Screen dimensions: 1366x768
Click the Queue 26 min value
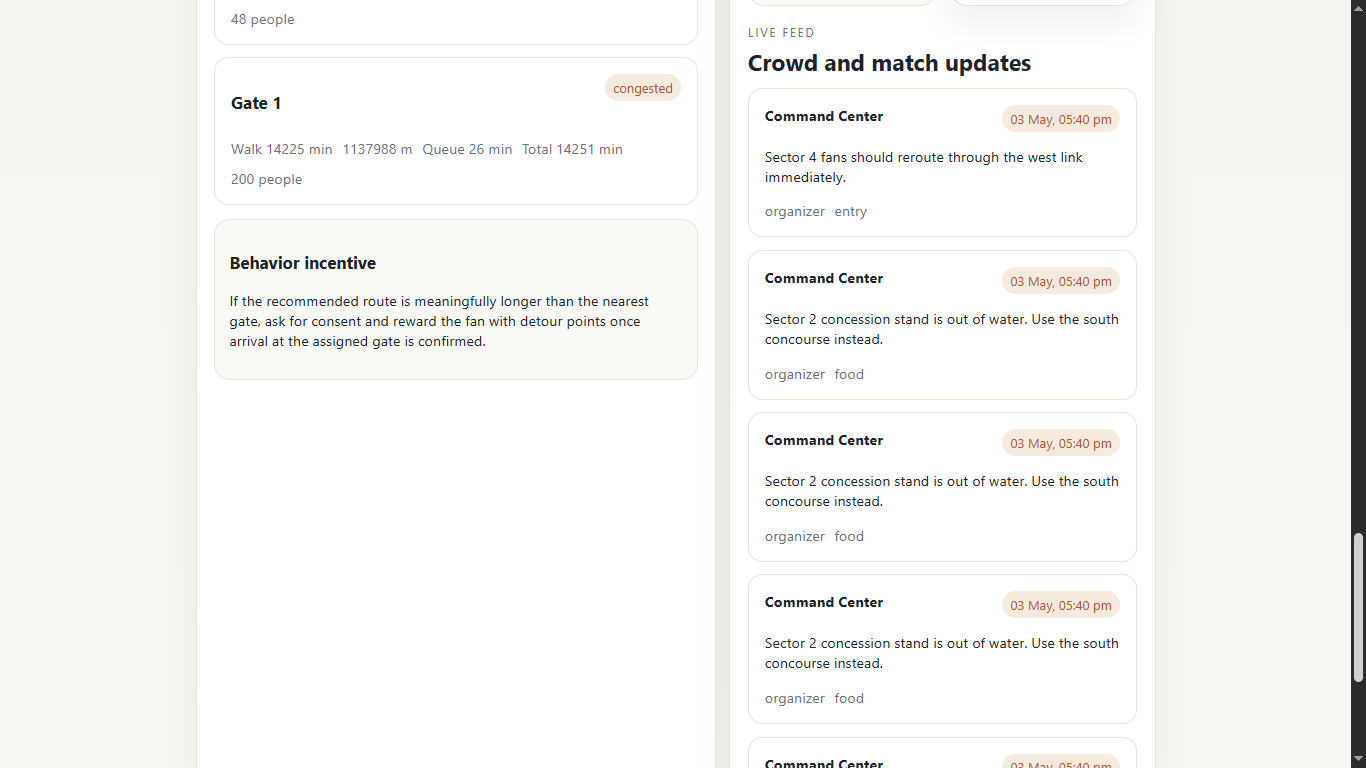pos(467,149)
